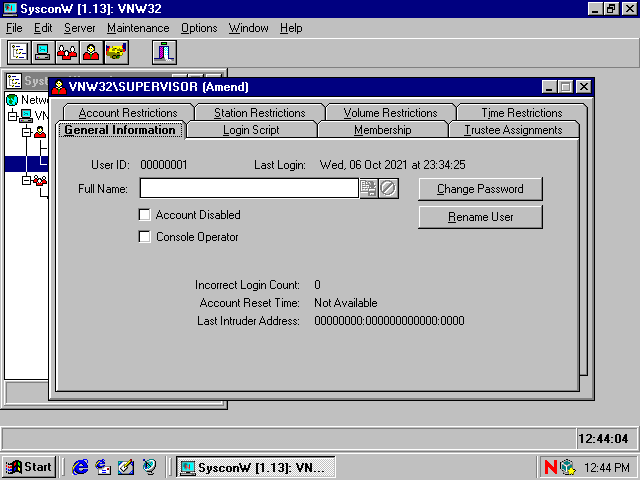640x480 pixels.
Task: Open the Edit menu
Action: point(43,28)
